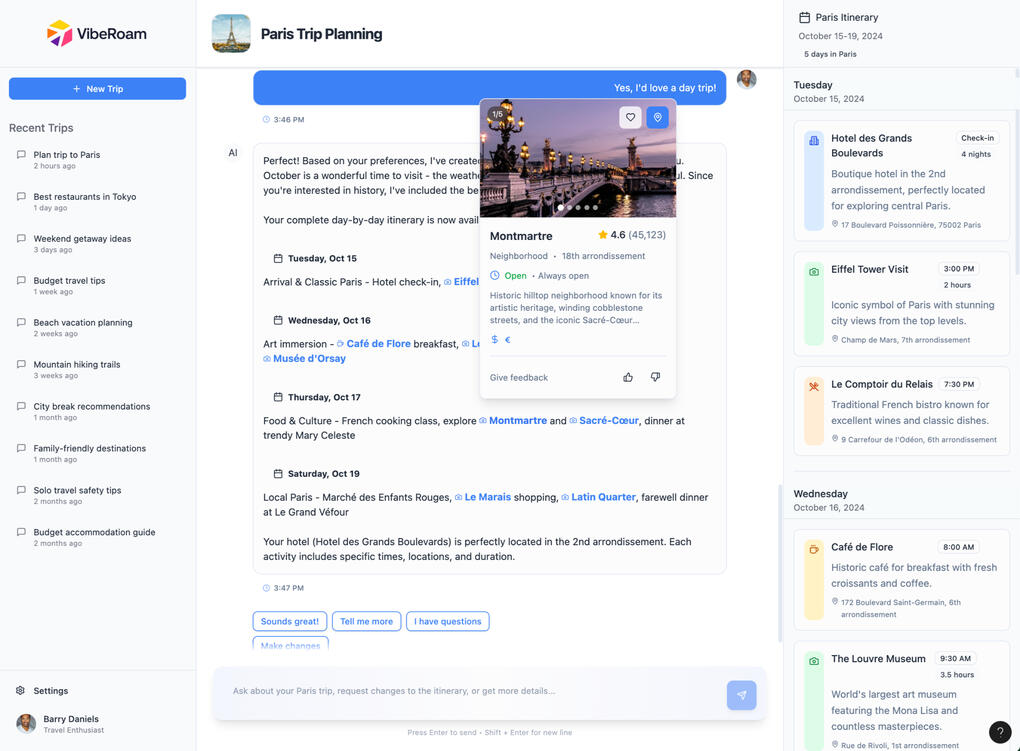Open the help question mark icon

click(x=999, y=732)
